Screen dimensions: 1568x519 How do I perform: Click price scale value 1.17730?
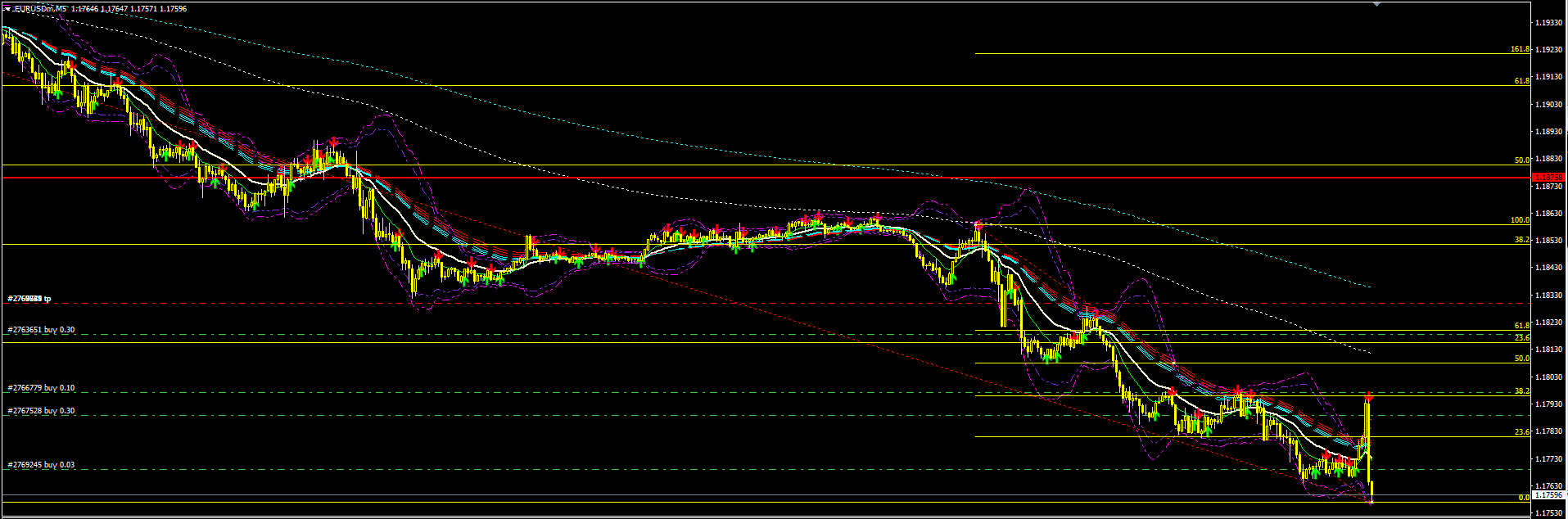click(1549, 459)
